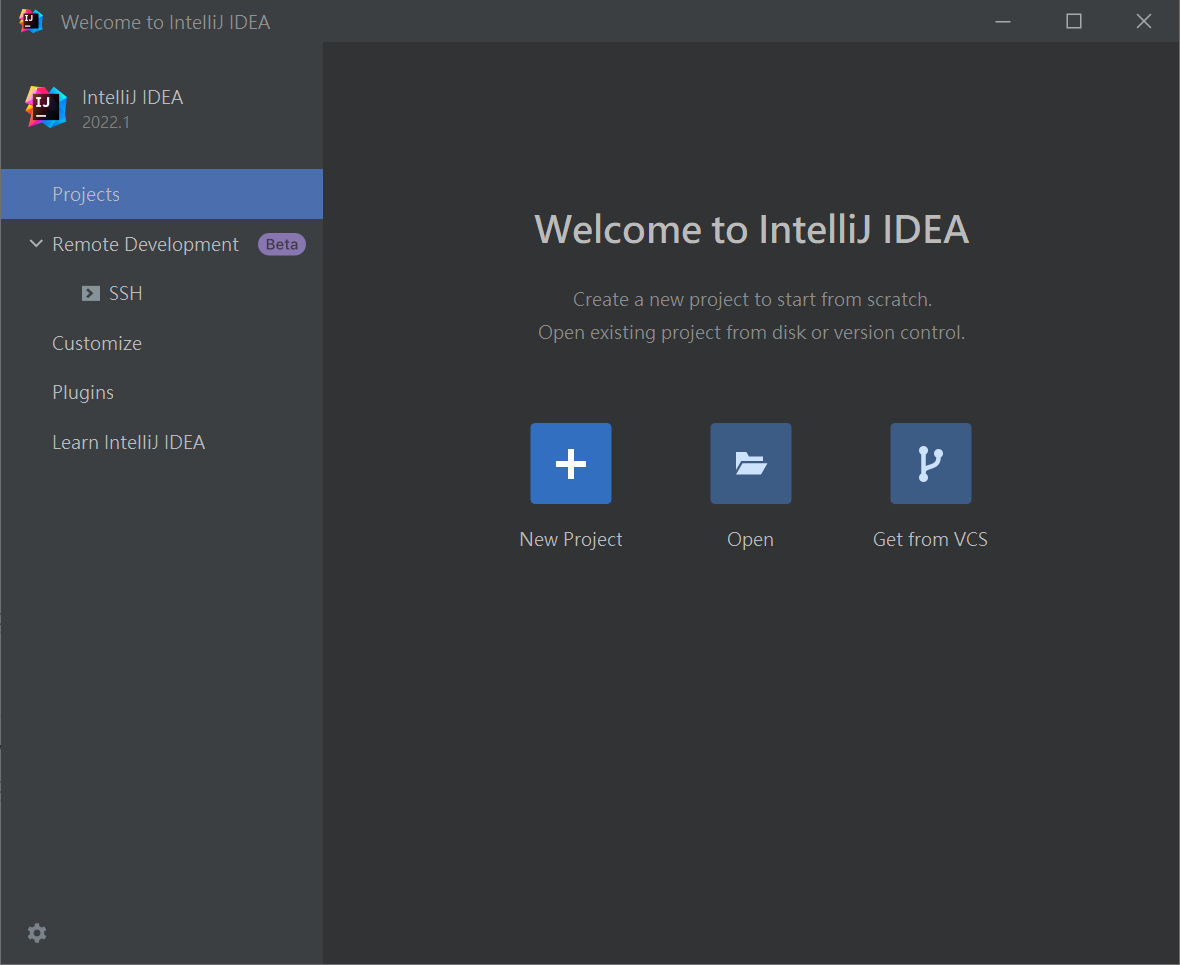Collapse the Remote Development chevron
The width and height of the screenshot is (1180, 965).
[x=36, y=244]
